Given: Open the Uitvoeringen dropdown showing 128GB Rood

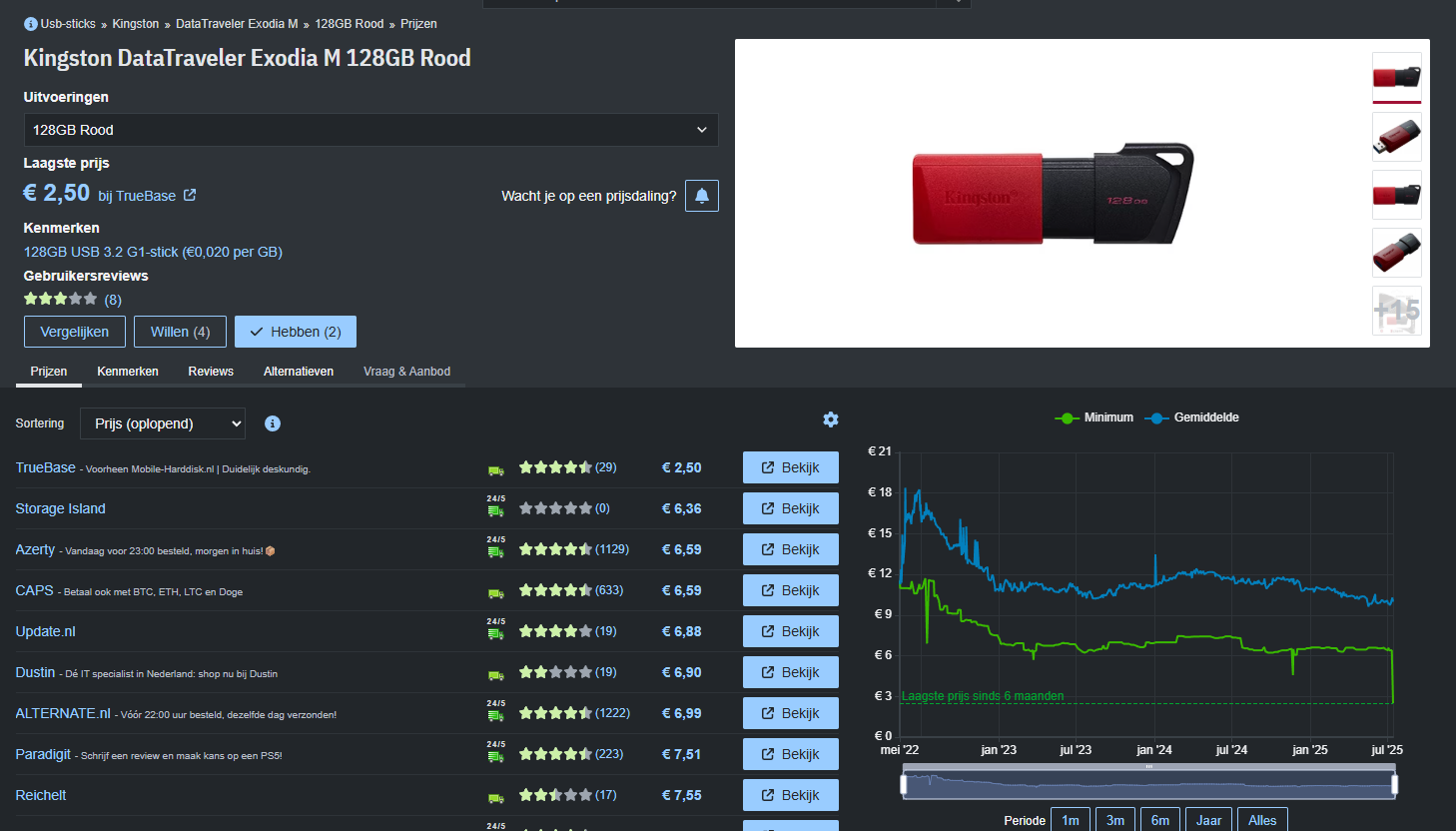Looking at the screenshot, I should click(370, 130).
